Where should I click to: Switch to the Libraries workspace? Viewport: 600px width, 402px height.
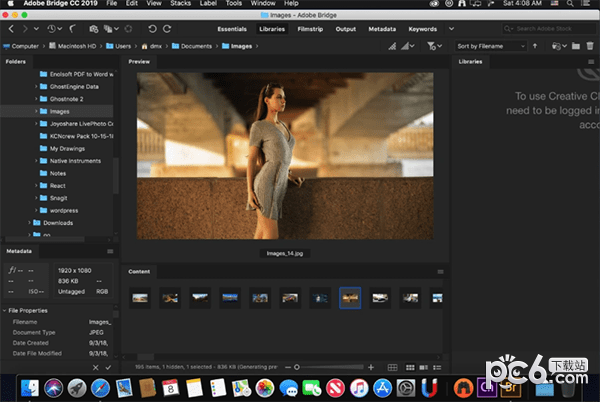click(x=272, y=29)
